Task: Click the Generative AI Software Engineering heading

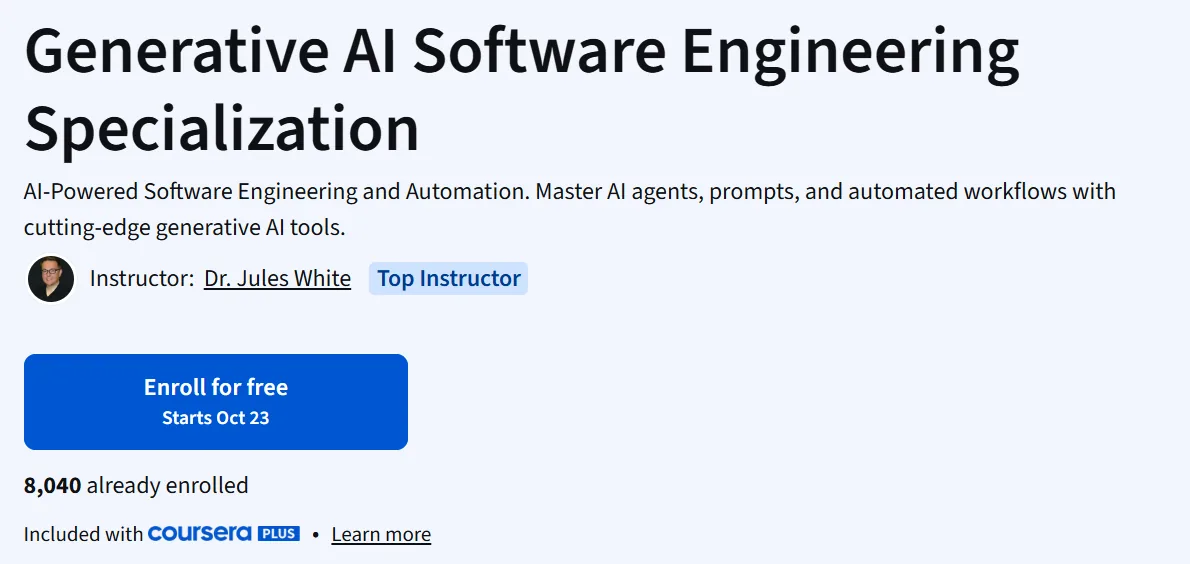Action: (521, 51)
